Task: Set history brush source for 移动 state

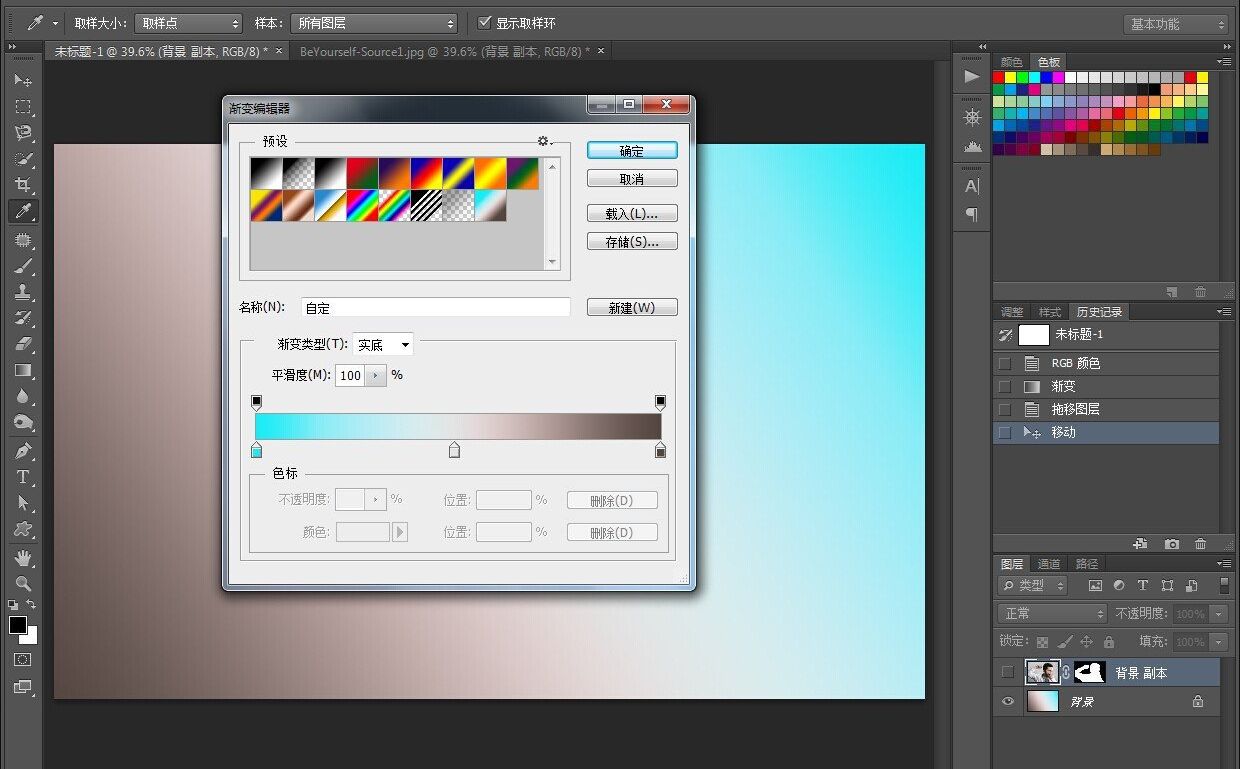Action: [1005, 432]
